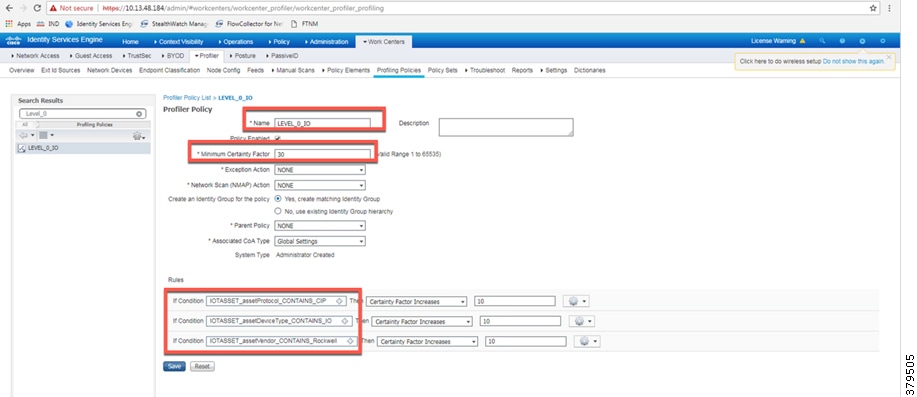Screen dimensions: 917x397
Task: Switch to the Ext Id Sources tab
Action: (61, 70)
